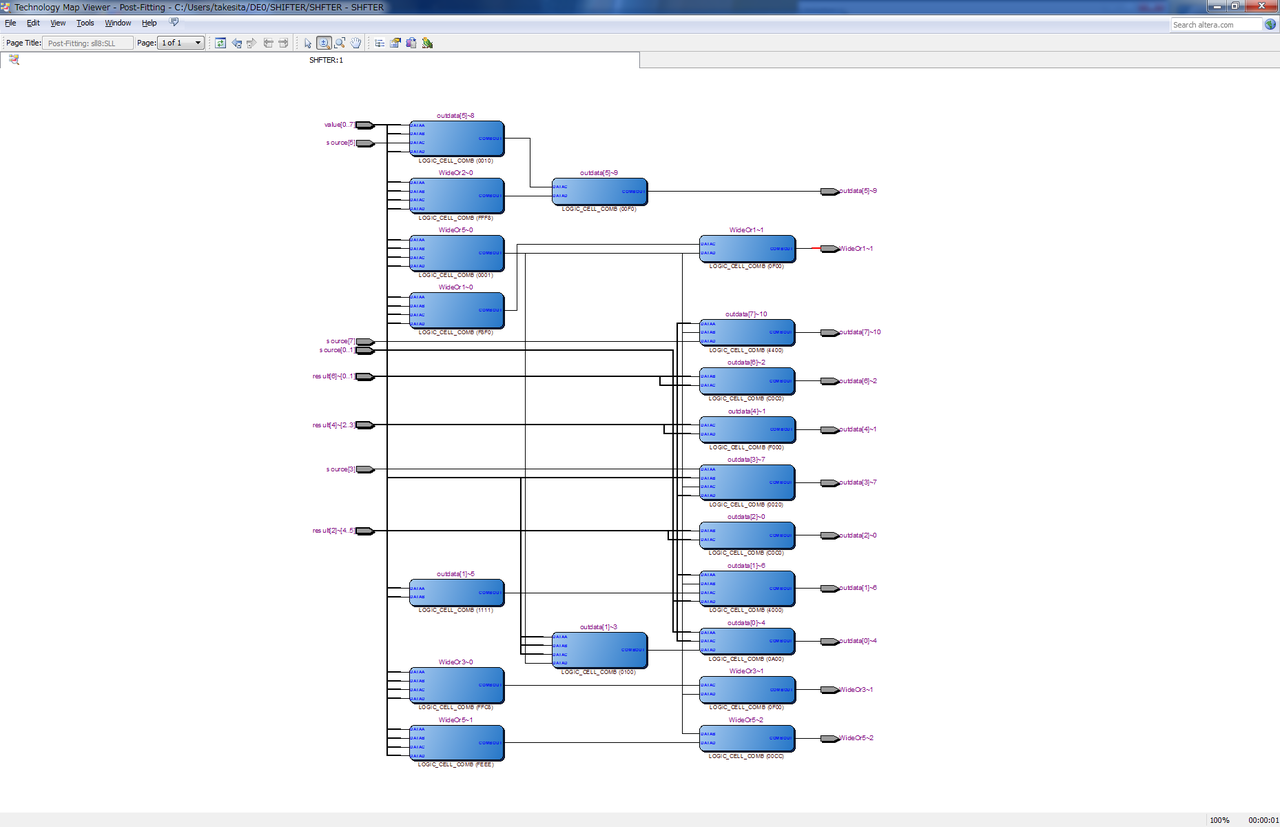Click the outdata[6]~2 output pin

pyautogui.click(x=829, y=381)
